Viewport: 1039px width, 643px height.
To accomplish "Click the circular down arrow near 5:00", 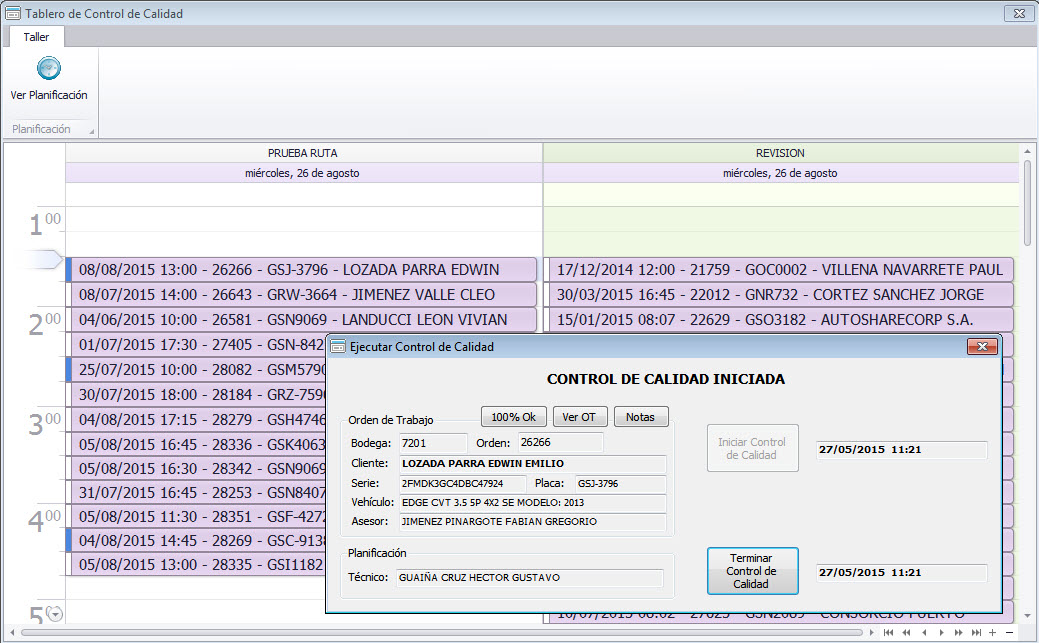I will (x=55, y=615).
